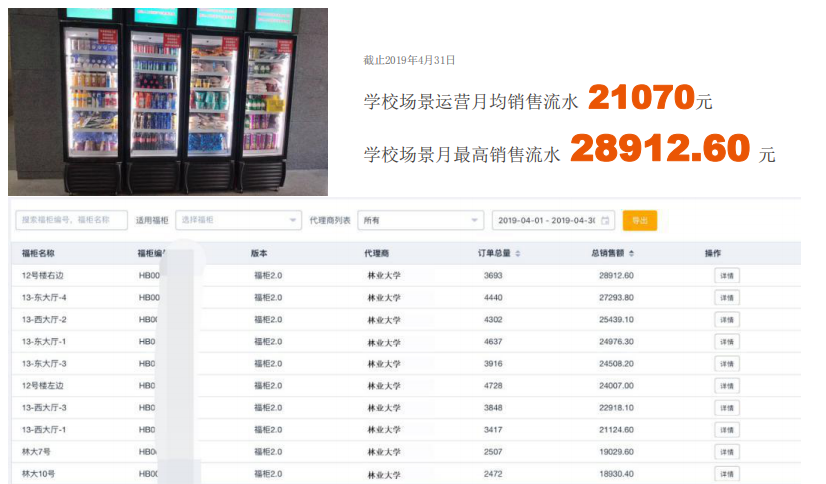Screen dimensions: 826x484
Task: Click order count 3417 cell
Action: click(493, 430)
